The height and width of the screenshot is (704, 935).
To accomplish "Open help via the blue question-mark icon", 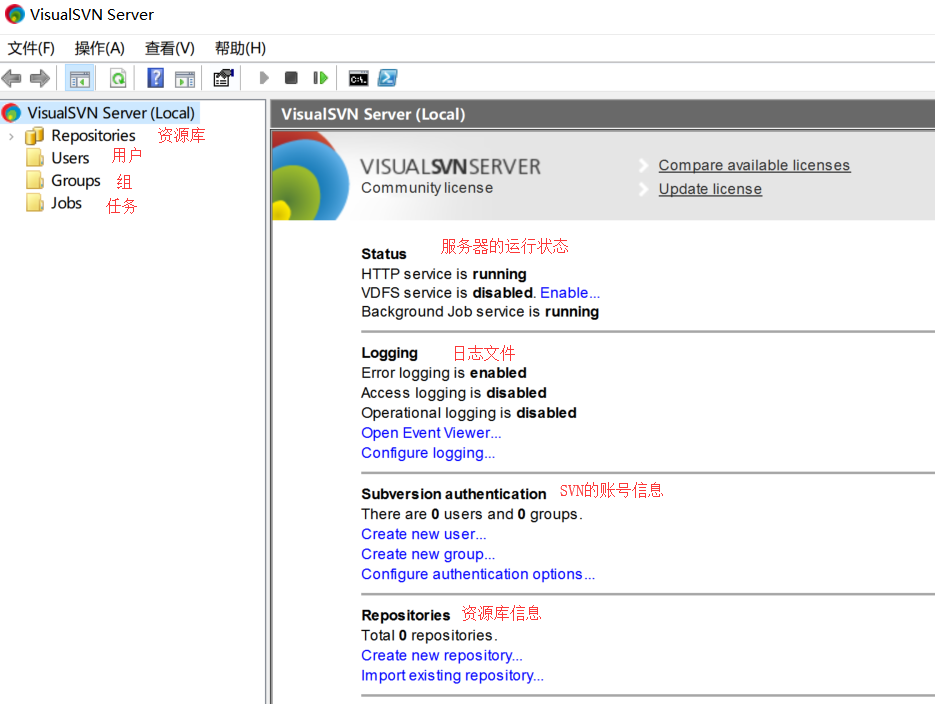I will (155, 78).
